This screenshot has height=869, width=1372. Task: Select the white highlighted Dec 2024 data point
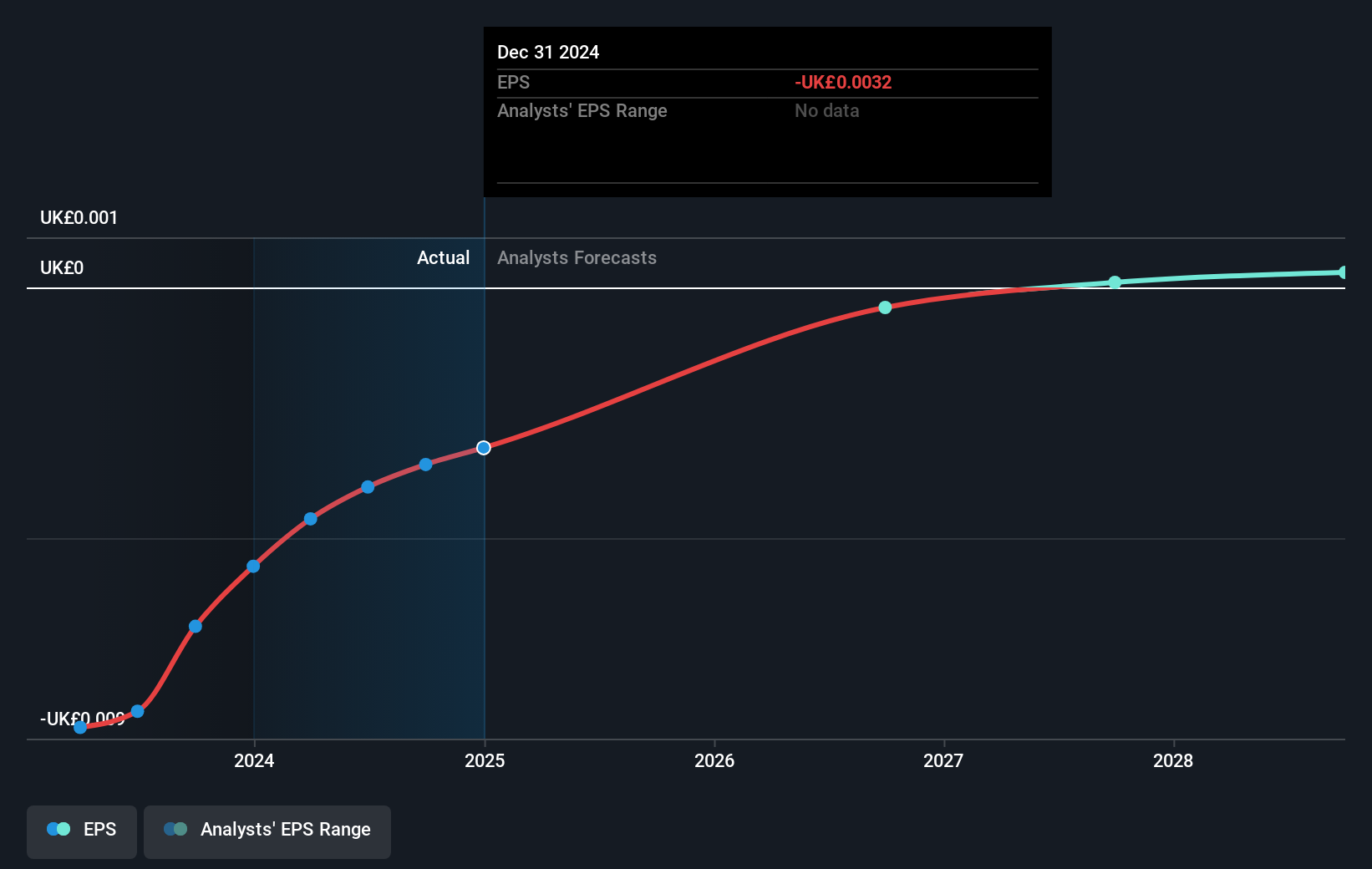(483, 447)
